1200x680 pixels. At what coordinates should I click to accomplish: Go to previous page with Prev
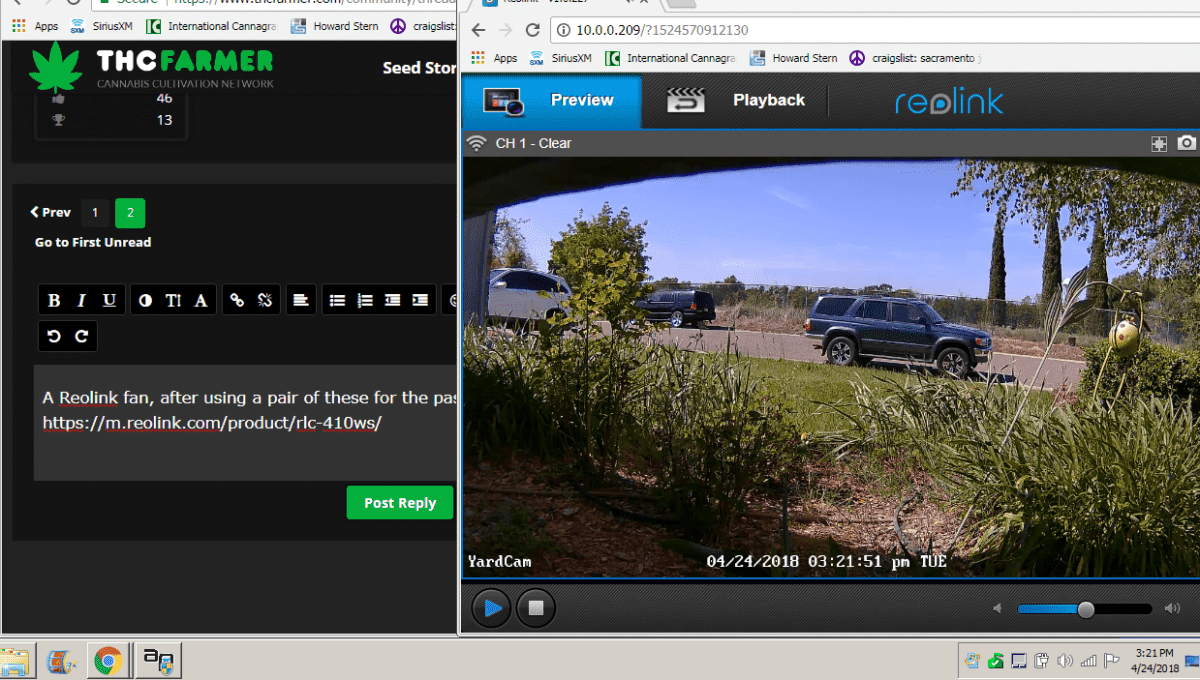(x=51, y=212)
